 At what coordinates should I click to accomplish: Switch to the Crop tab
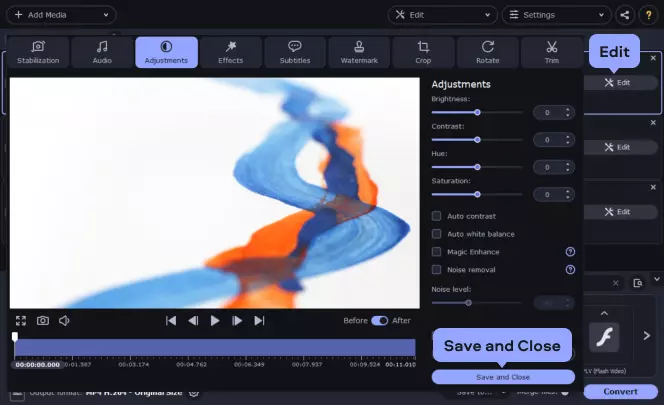[423, 52]
